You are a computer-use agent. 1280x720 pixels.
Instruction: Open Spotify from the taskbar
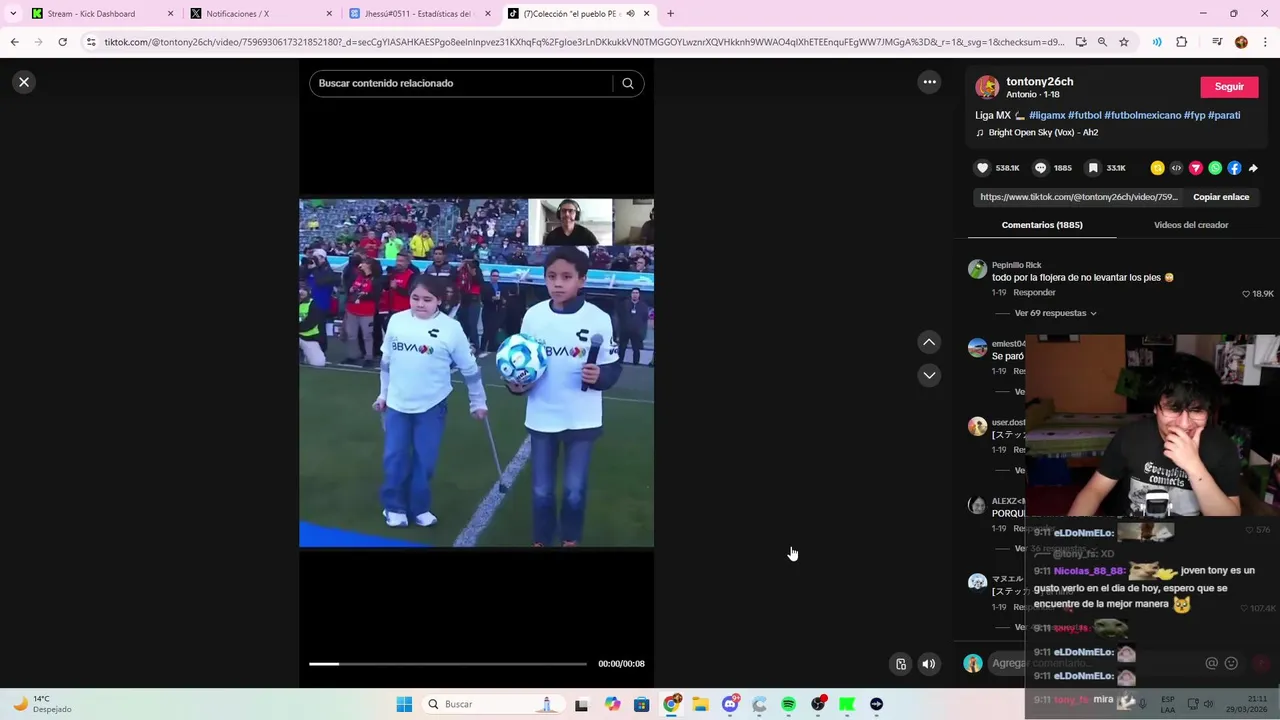(x=789, y=704)
